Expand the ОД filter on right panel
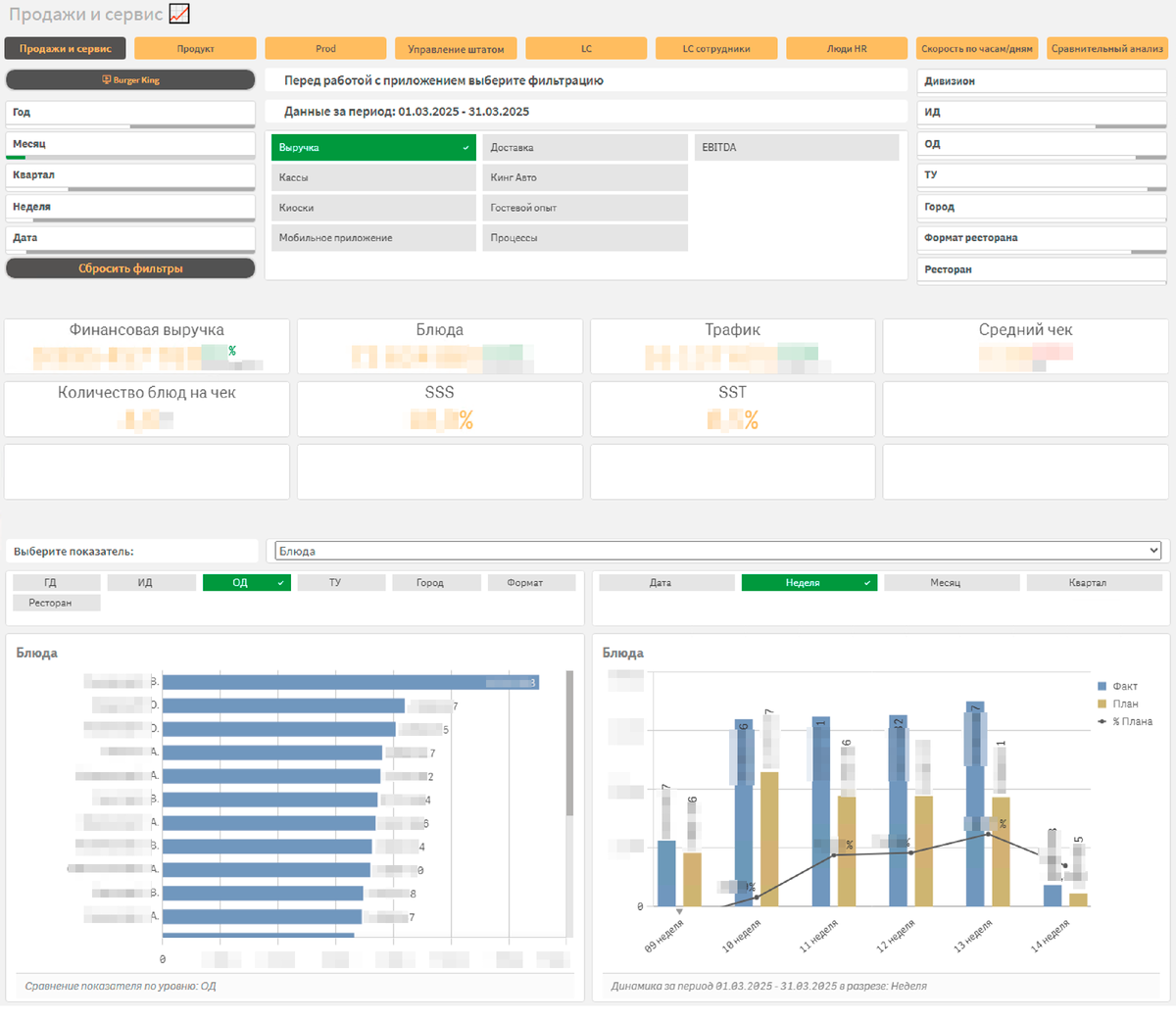The width and height of the screenshot is (1176, 1020). (1042, 144)
